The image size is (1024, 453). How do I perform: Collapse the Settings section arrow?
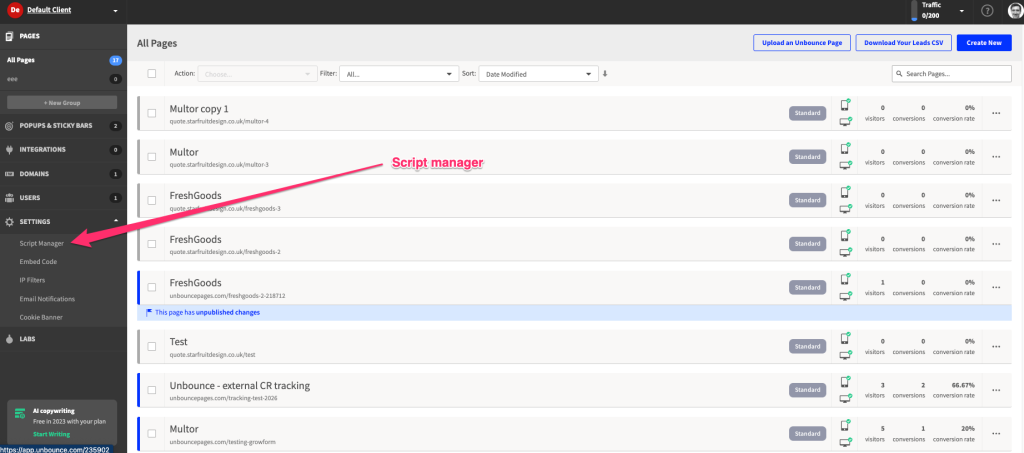(116, 221)
